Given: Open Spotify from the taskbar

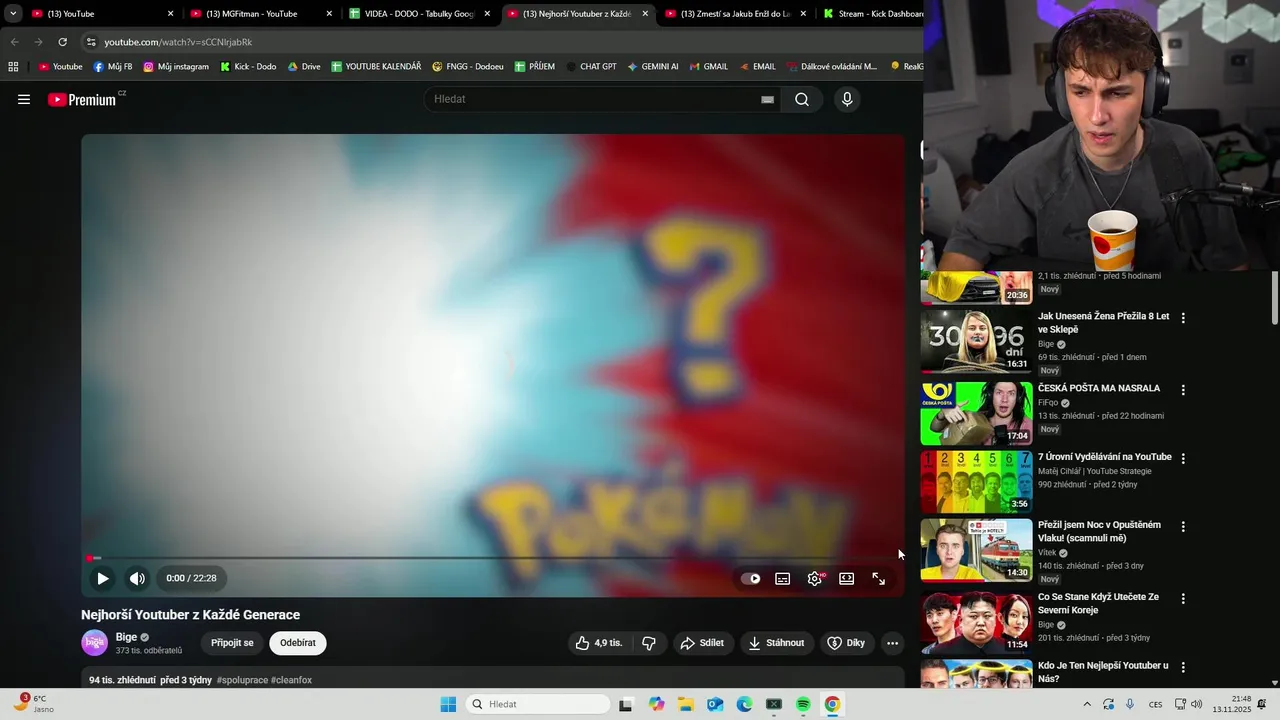Looking at the screenshot, I should (x=803, y=704).
